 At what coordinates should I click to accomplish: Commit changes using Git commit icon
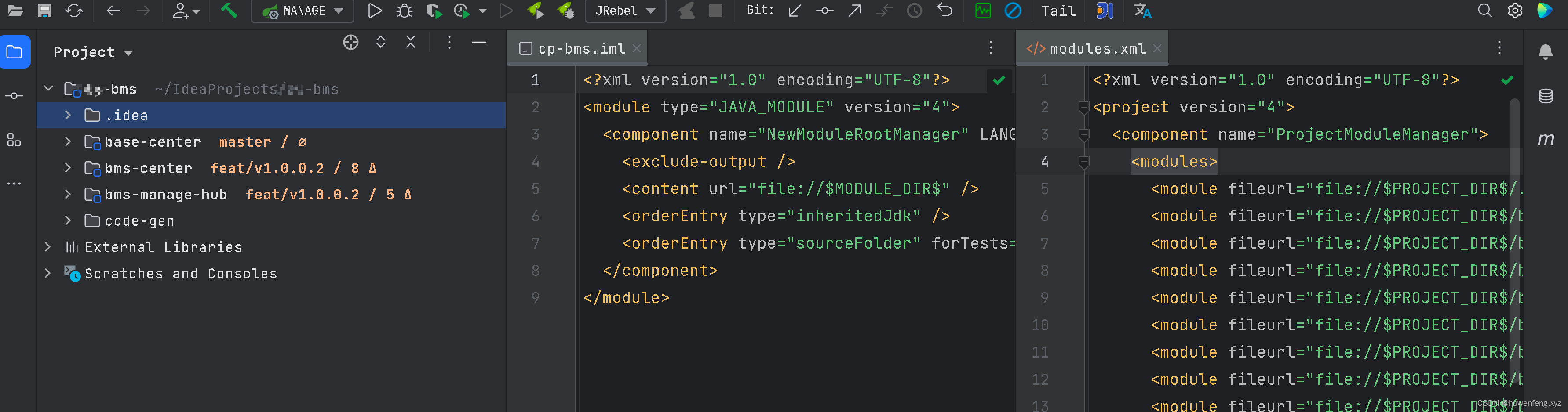pos(825,11)
